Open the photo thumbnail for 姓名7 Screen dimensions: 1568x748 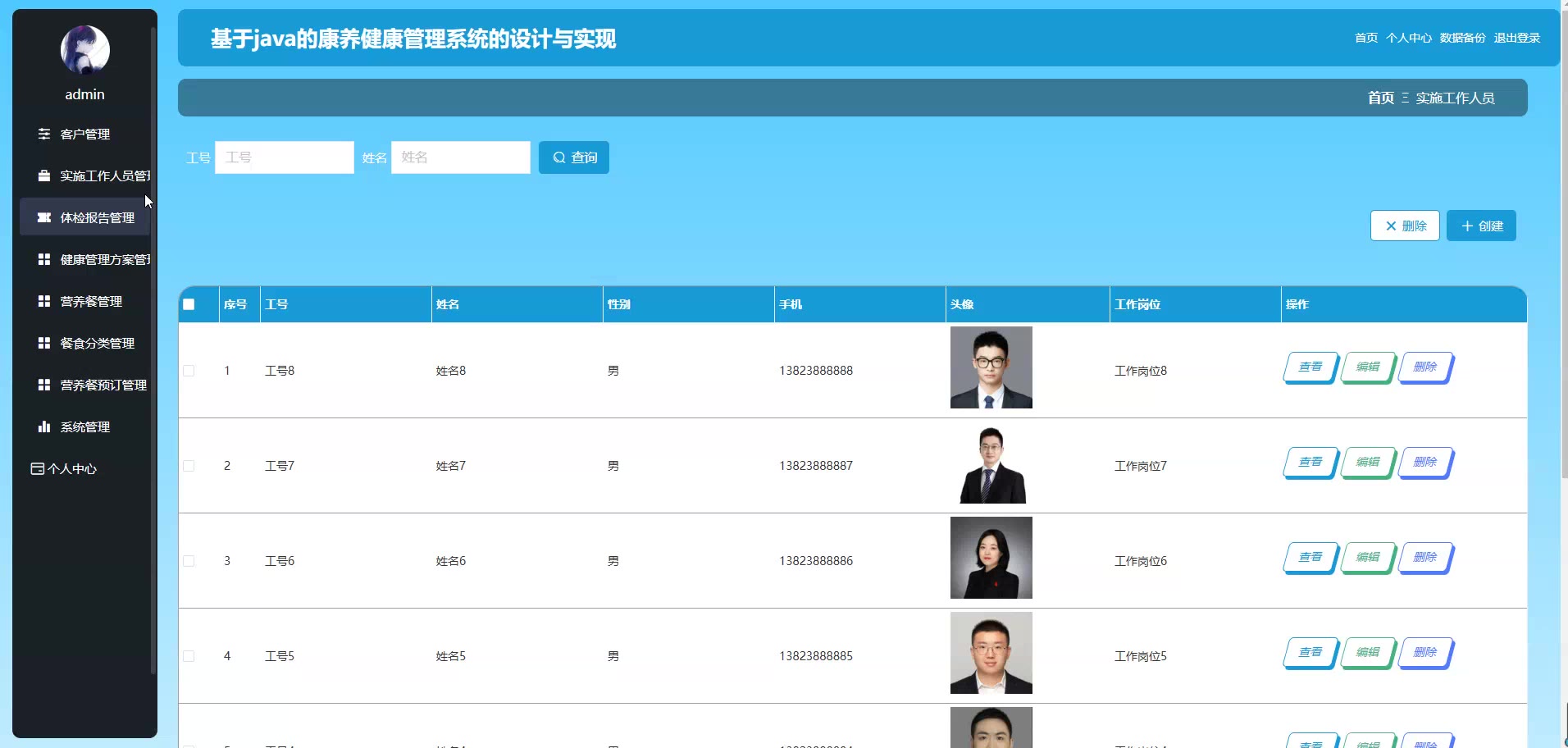point(991,465)
